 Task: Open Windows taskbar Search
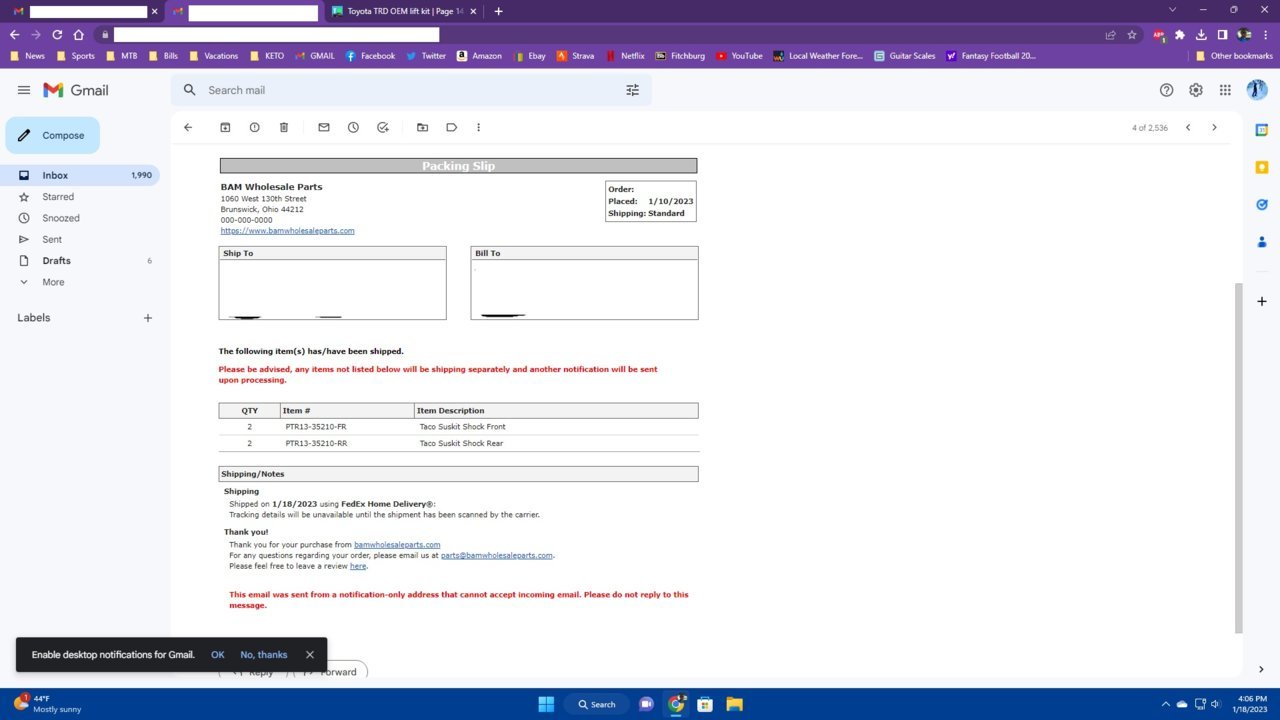pos(597,704)
